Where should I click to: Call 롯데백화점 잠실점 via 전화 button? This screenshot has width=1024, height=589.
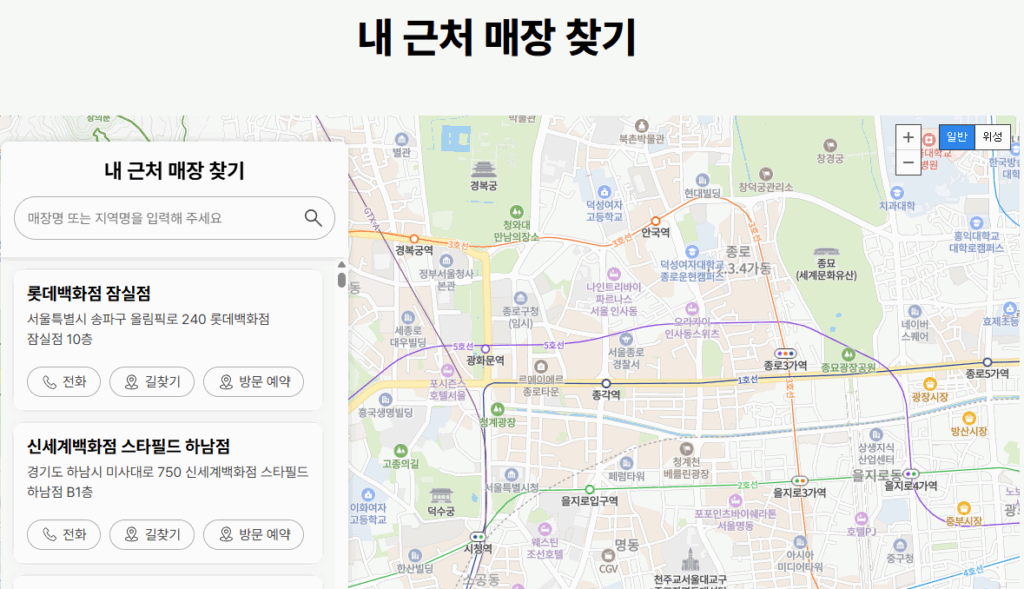pos(64,381)
